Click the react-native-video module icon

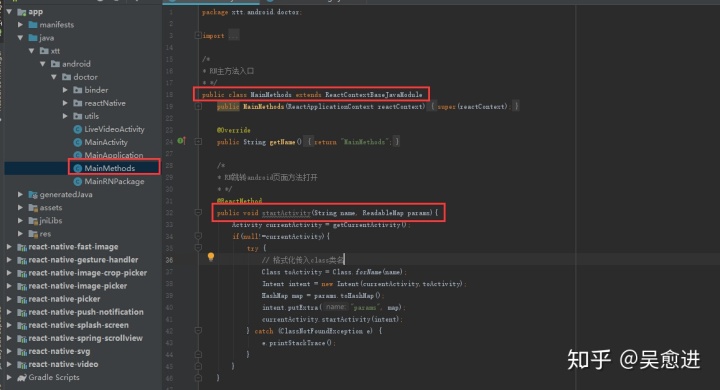[22, 365]
